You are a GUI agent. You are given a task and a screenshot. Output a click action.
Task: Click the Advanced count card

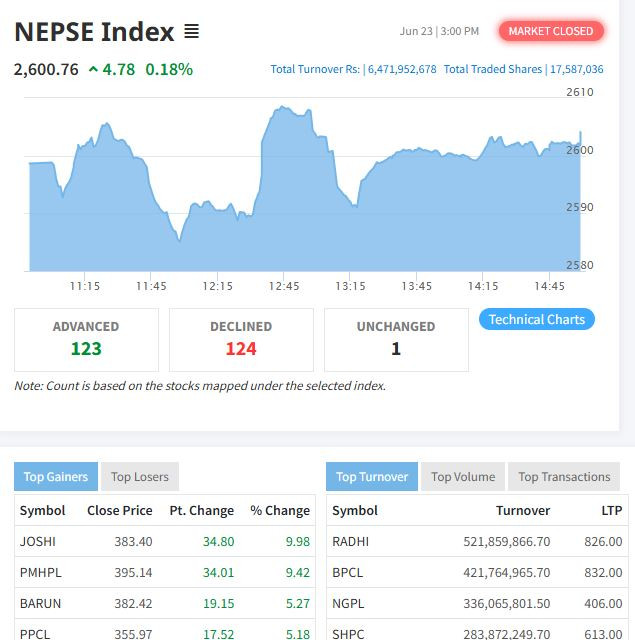point(86,339)
